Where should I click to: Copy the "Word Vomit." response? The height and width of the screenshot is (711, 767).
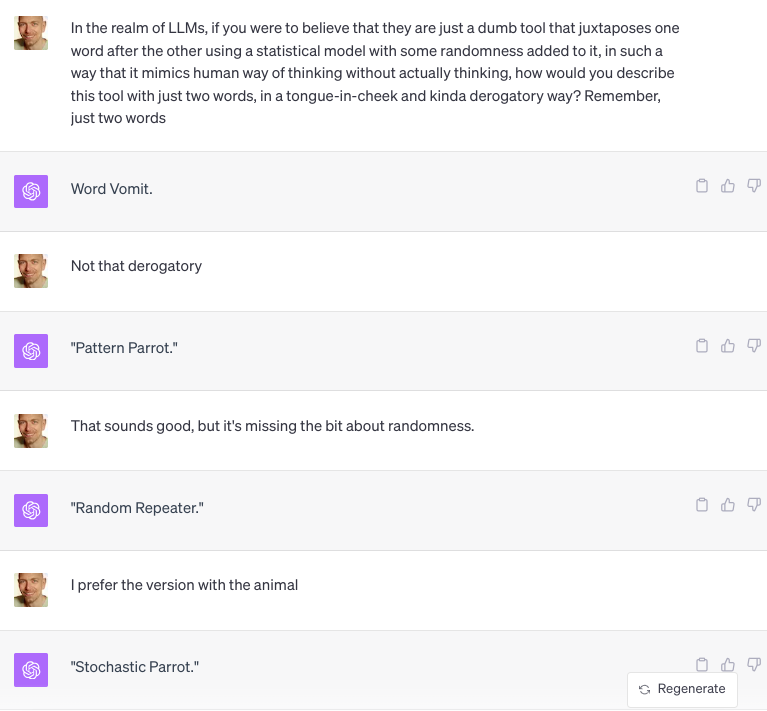(x=702, y=186)
